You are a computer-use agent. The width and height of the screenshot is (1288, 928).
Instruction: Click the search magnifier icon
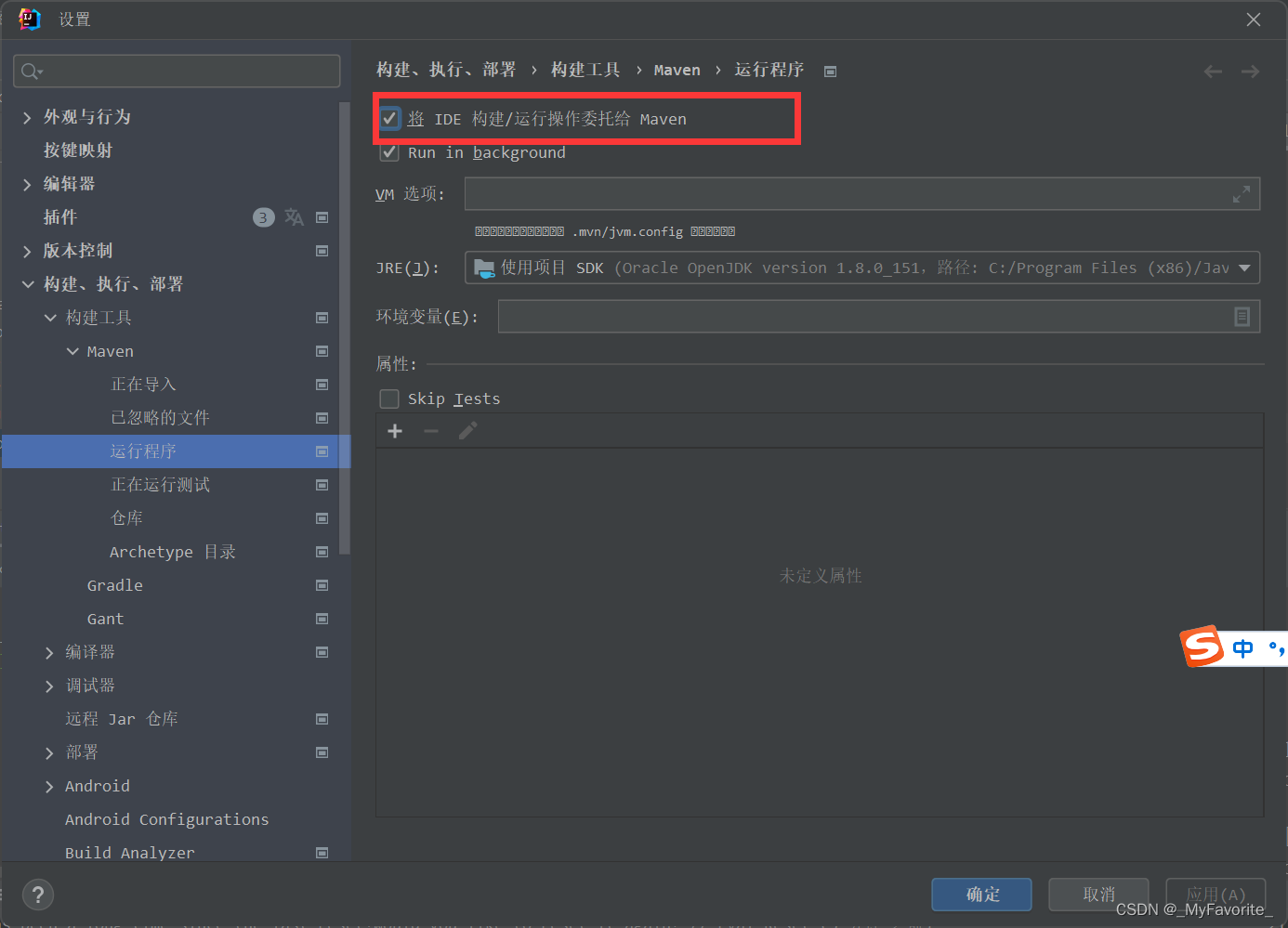32,72
